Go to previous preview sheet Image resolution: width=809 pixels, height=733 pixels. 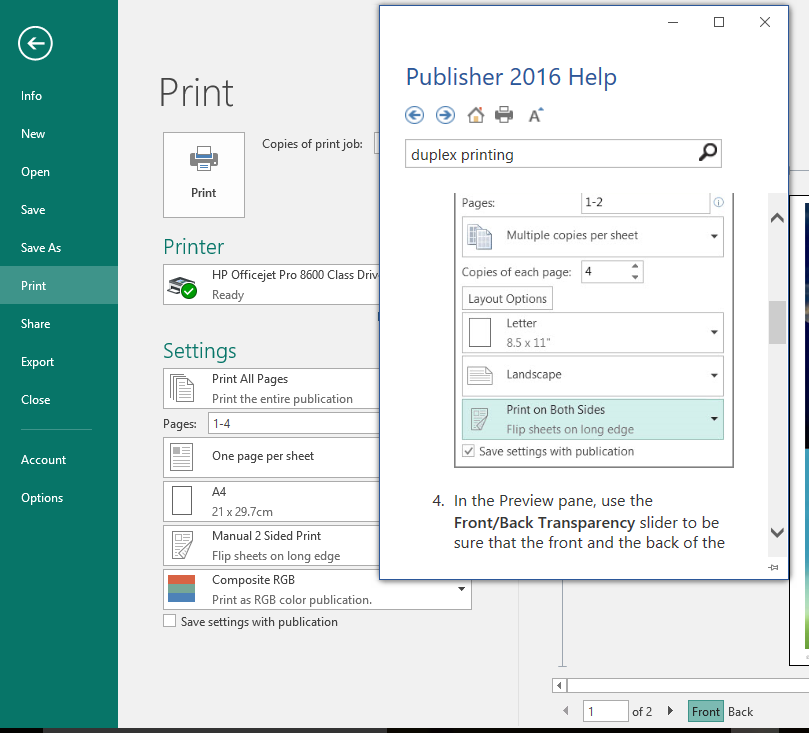(x=566, y=711)
